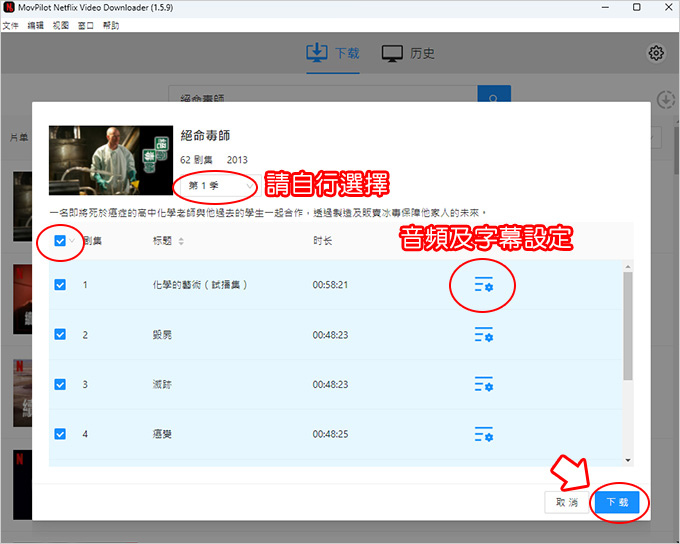Image resolution: width=680 pixels, height=544 pixels.
Task: Click the episode title 毀屍
Action: pos(162,334)
